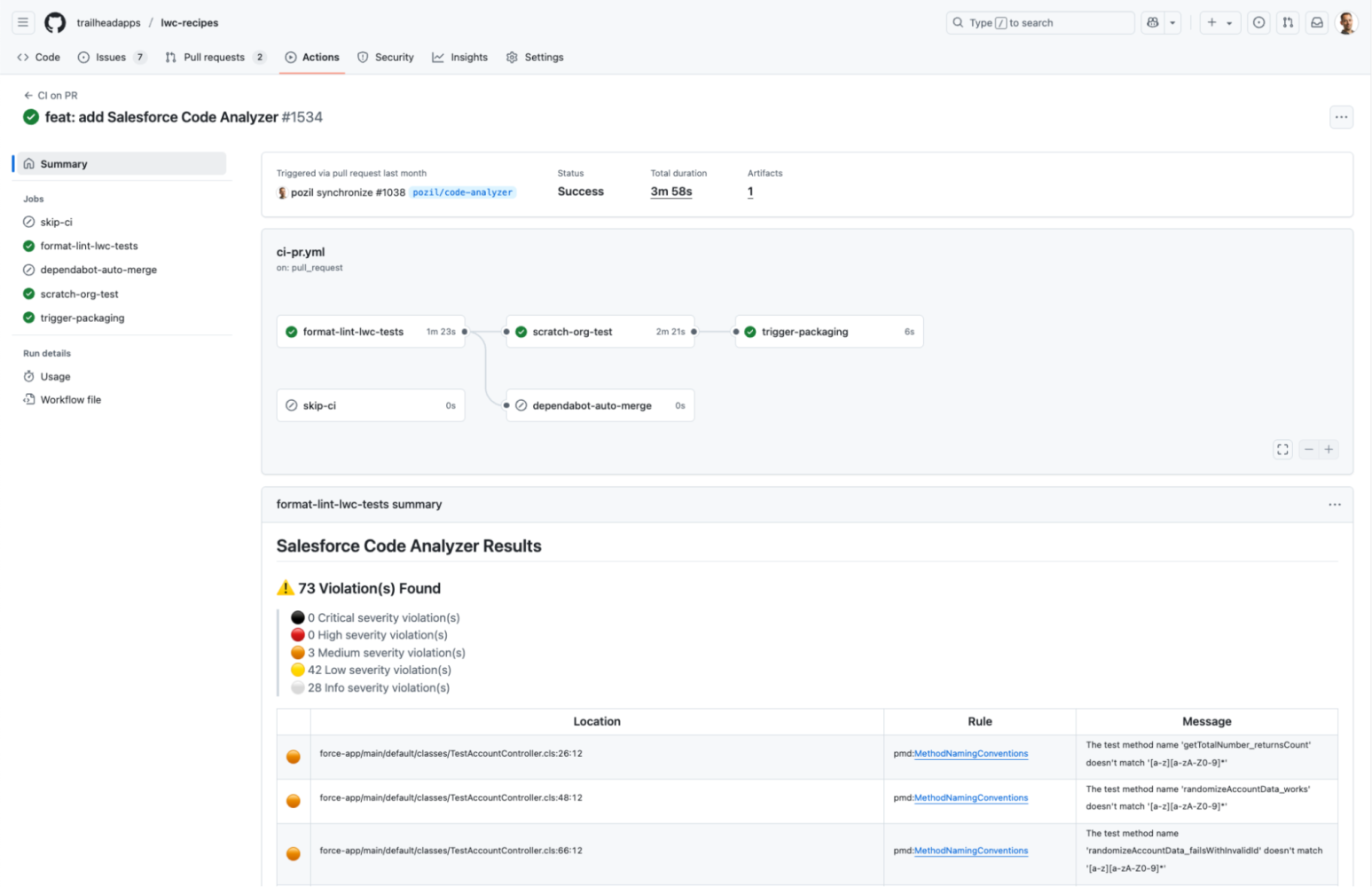Screen dimensions: 1372x887
Task: Focus the search input field
Action: click(1040, 22)
